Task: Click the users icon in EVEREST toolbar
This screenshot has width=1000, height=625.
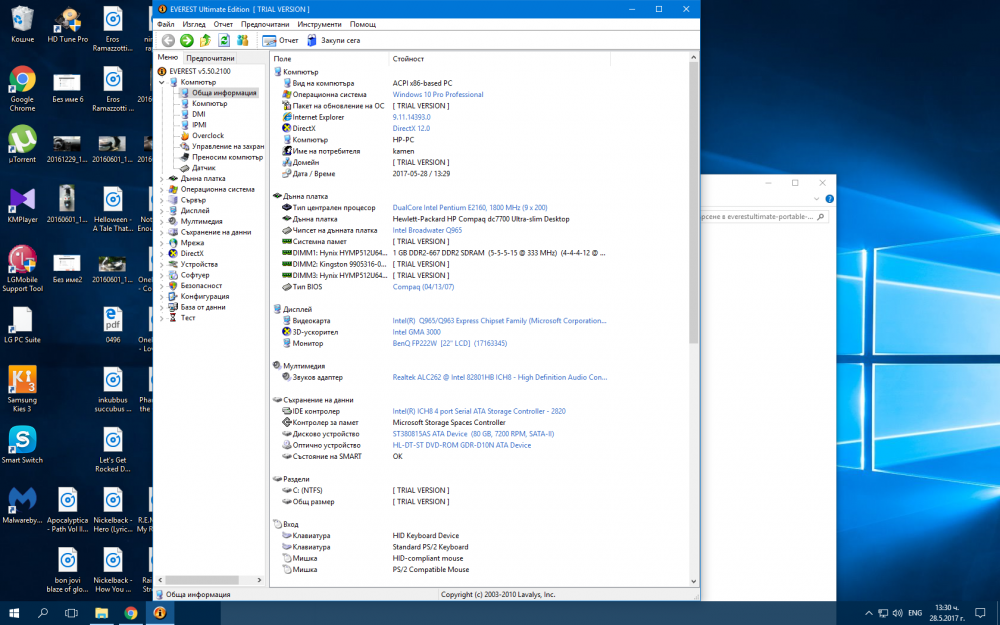Action: (242, 41)
